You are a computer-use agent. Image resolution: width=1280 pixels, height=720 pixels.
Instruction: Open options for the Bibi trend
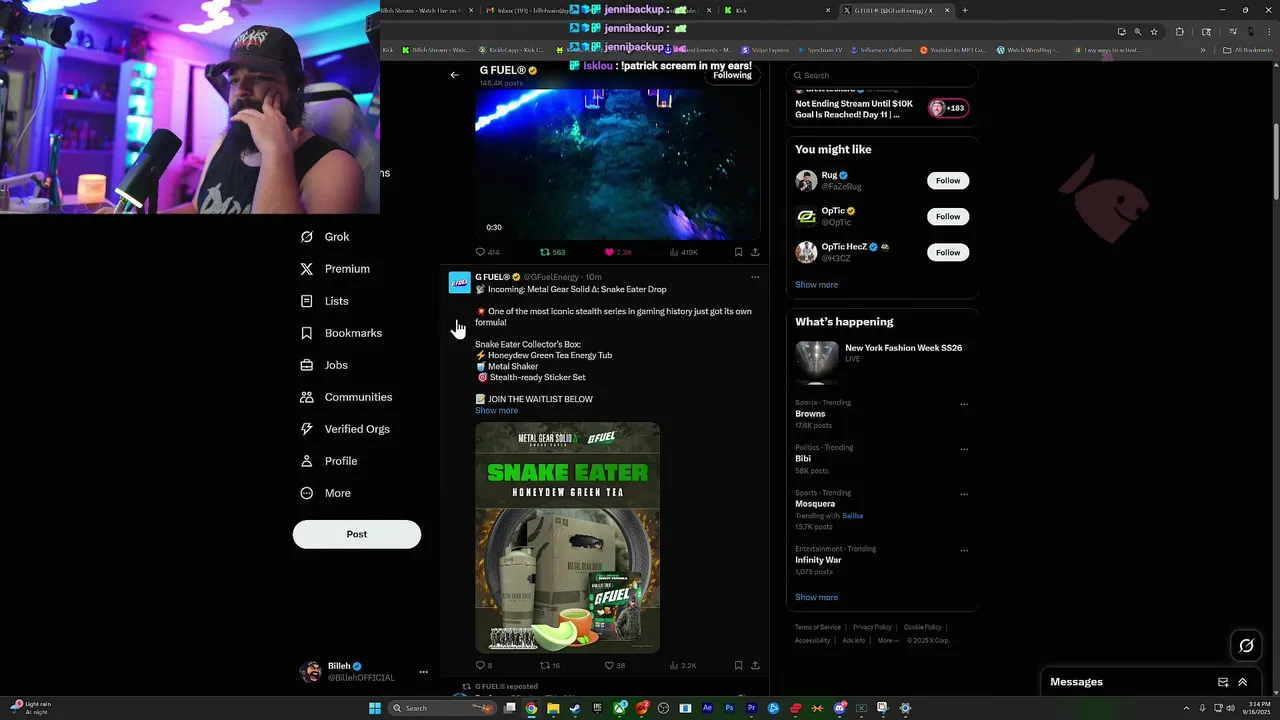coord(964,449)
